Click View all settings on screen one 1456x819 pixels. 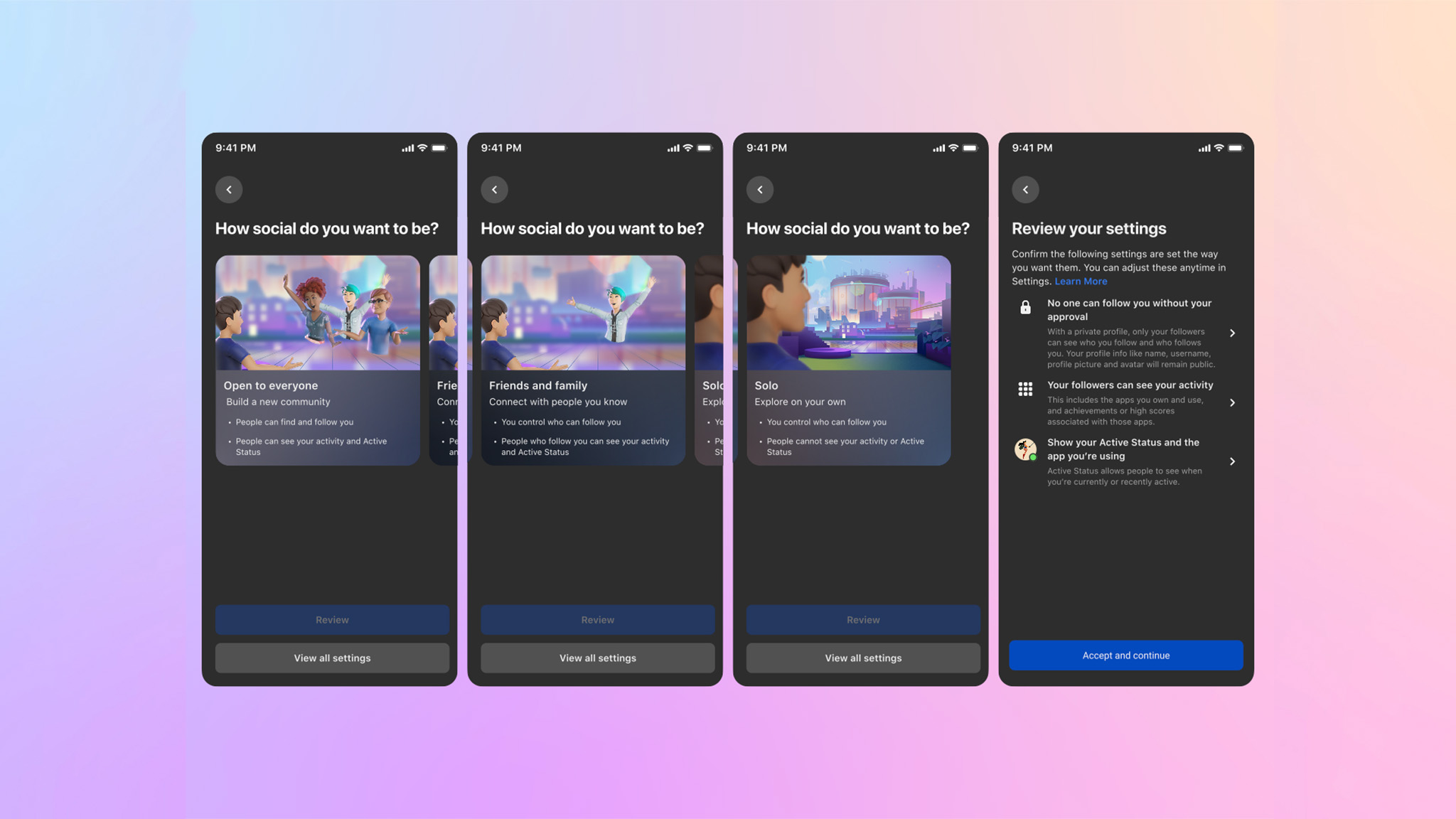point(332,658)
